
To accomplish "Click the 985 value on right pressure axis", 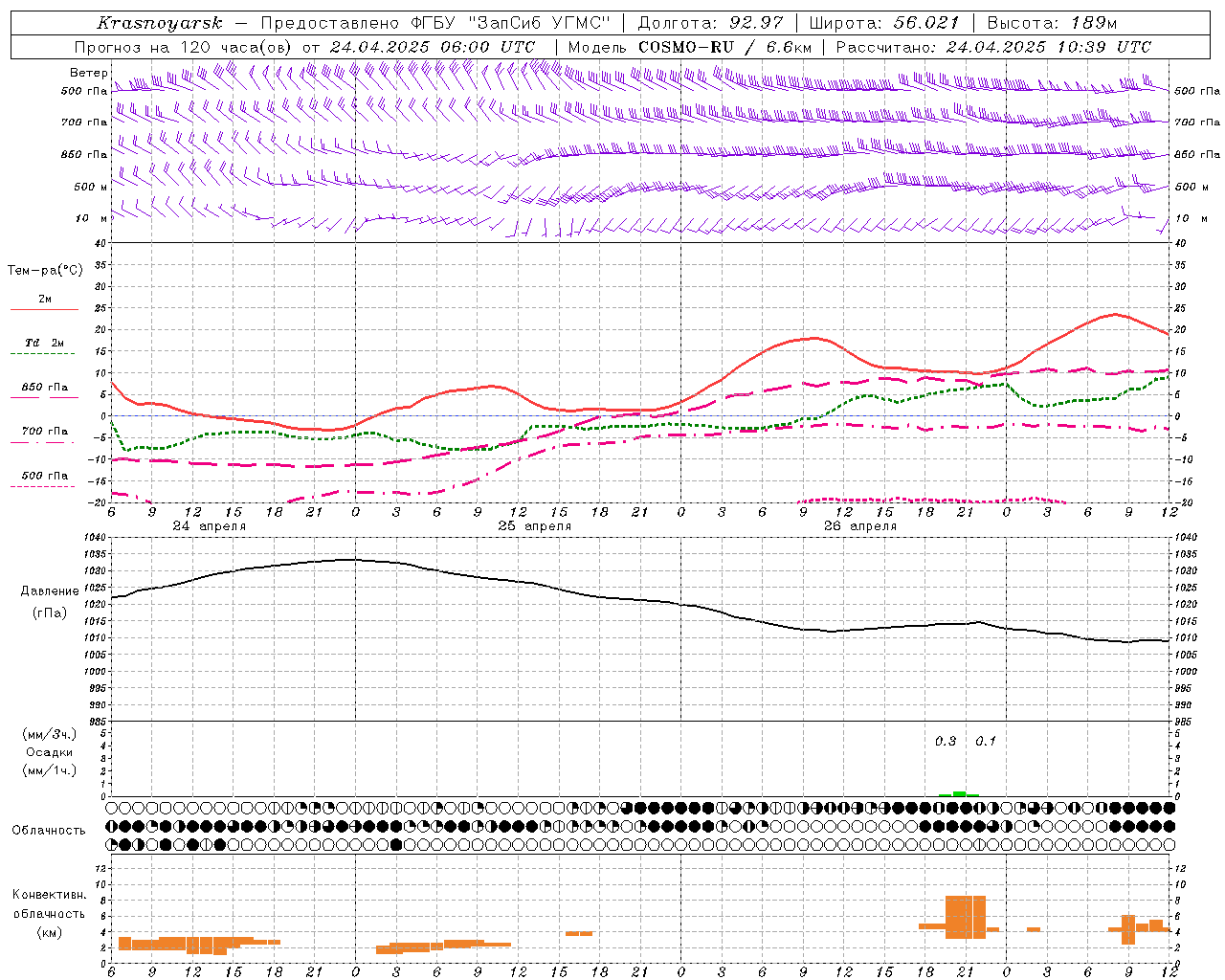I will pos(1185,722).
